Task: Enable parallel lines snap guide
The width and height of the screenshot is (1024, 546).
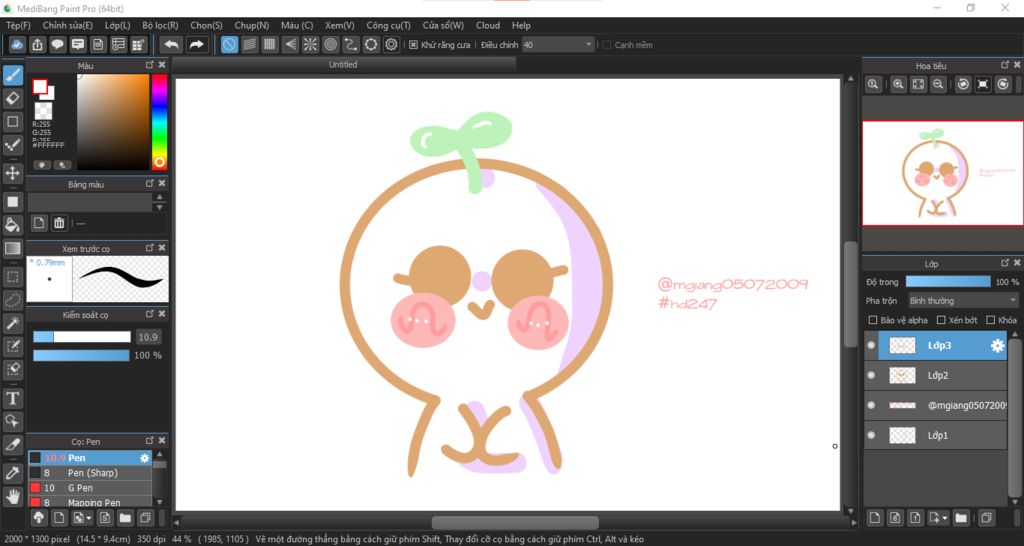Action: click(x=249, y=44)
